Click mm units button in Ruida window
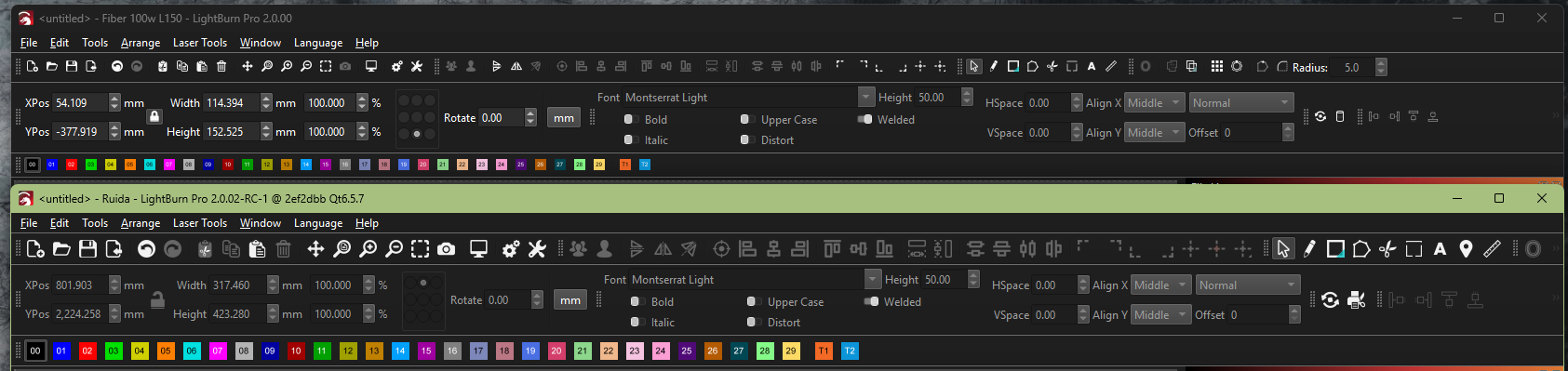This screenshot has height=371, width=1568. (570, 299)
